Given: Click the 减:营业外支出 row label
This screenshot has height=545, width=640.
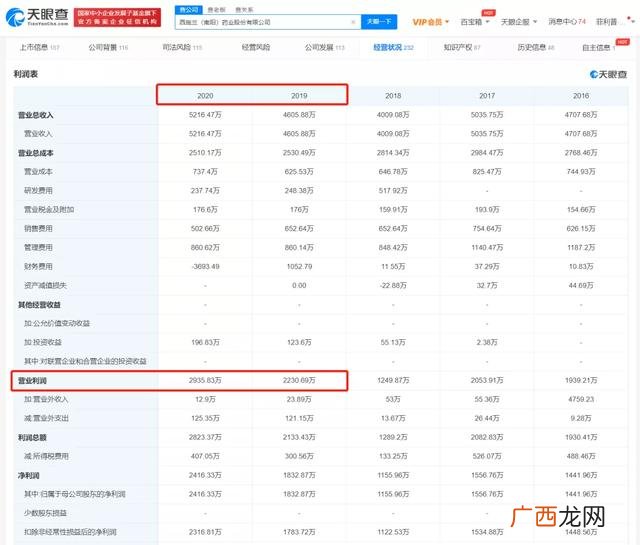Looking at the screenshot, I should click(x=46, y=418).
